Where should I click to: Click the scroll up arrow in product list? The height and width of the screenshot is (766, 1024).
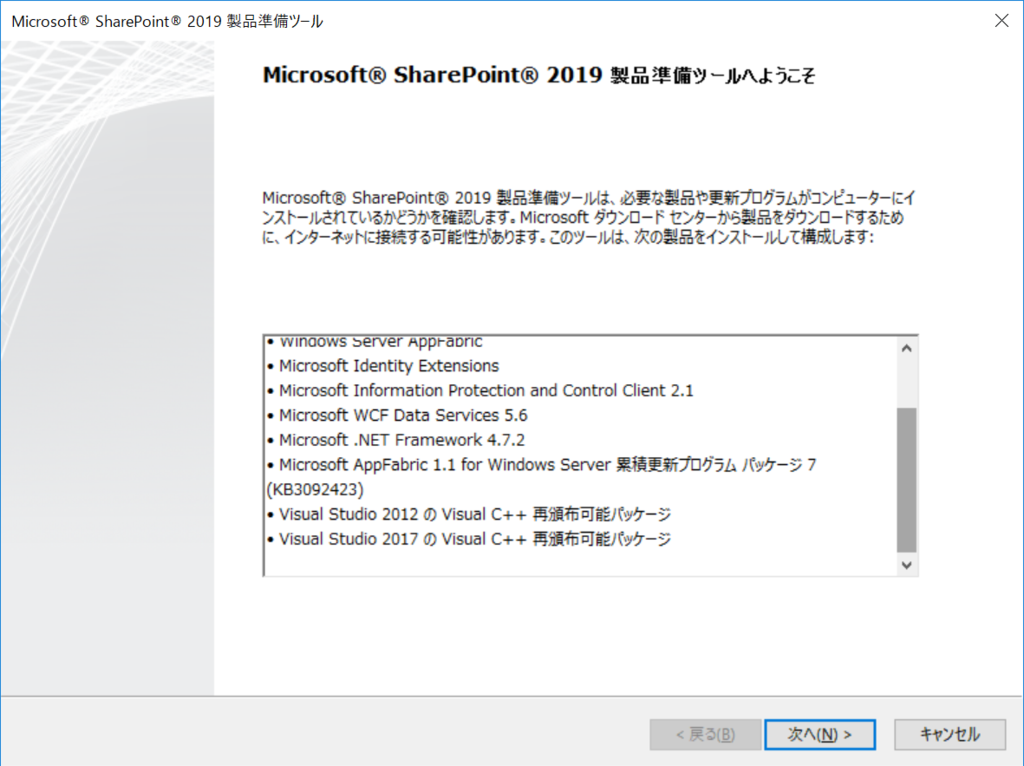point(906,349)
